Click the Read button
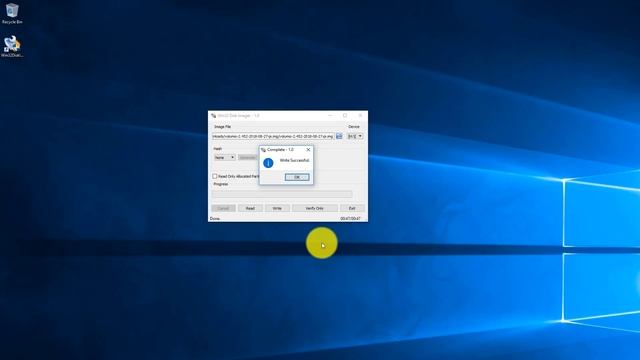This screenshot has height=360, width=640. (x=250, y=208)
